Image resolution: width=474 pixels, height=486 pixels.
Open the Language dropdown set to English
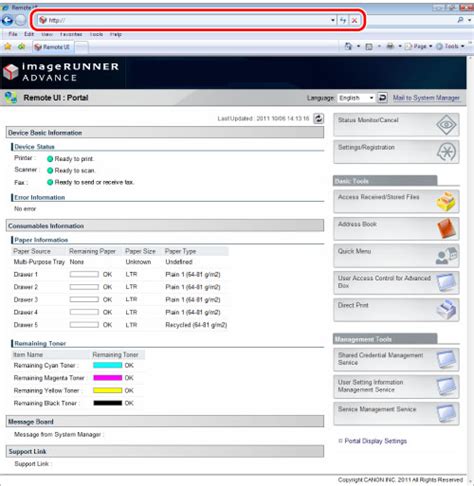[355, 98]
